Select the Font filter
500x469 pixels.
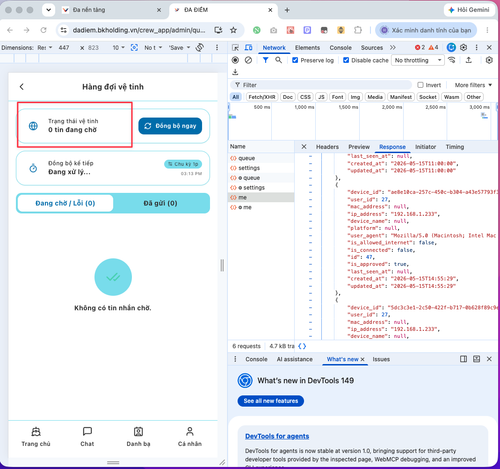coord(337,97)
